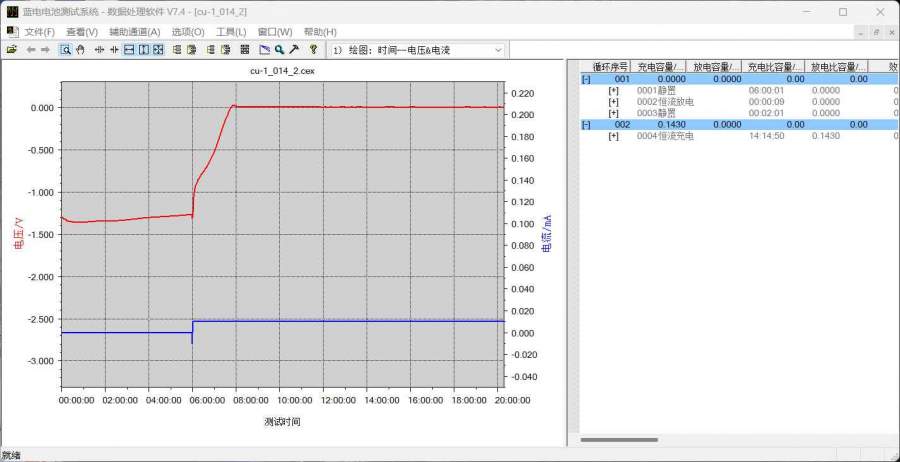Click the back arrow toolbar icon
900x462 pixels.
30,49
